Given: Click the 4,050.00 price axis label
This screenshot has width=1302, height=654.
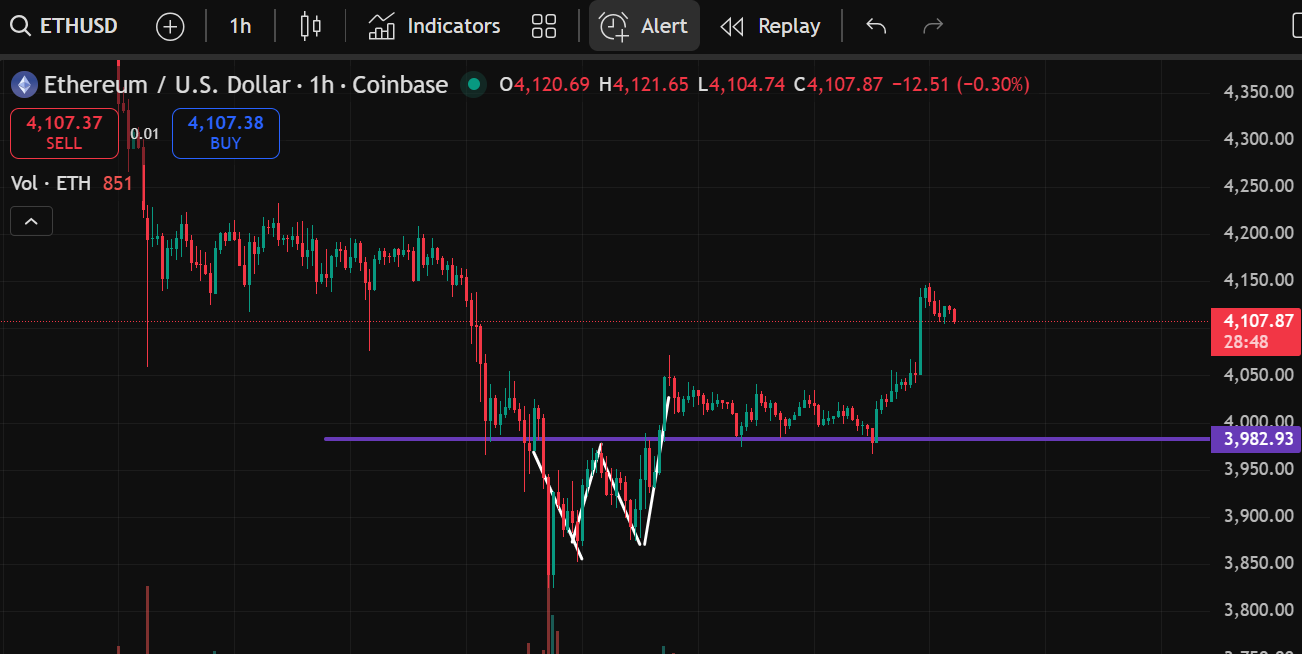Looking at the screenshot, I should [1259, 374].
